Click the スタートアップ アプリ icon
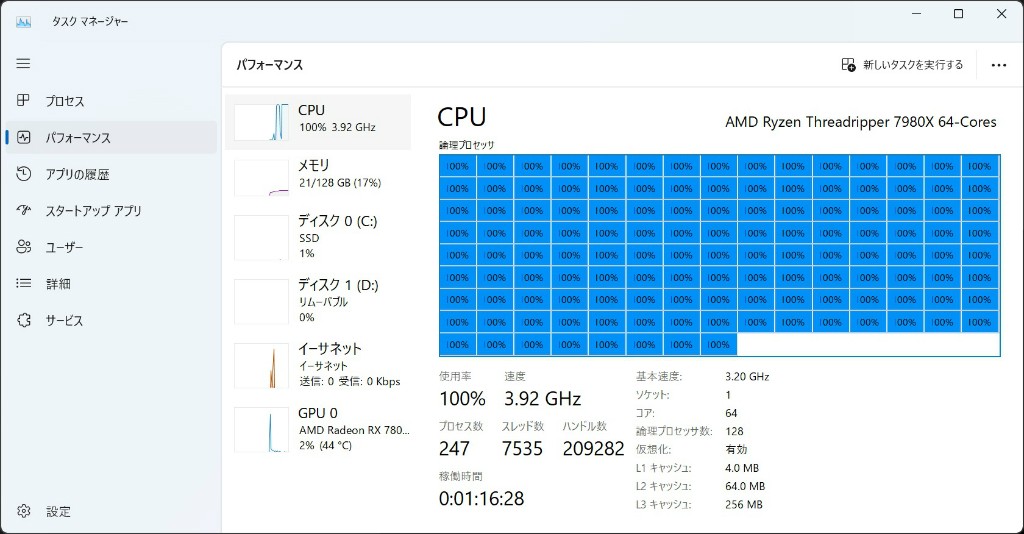The width and height of the screenshot is (1024, 534). 24,211
